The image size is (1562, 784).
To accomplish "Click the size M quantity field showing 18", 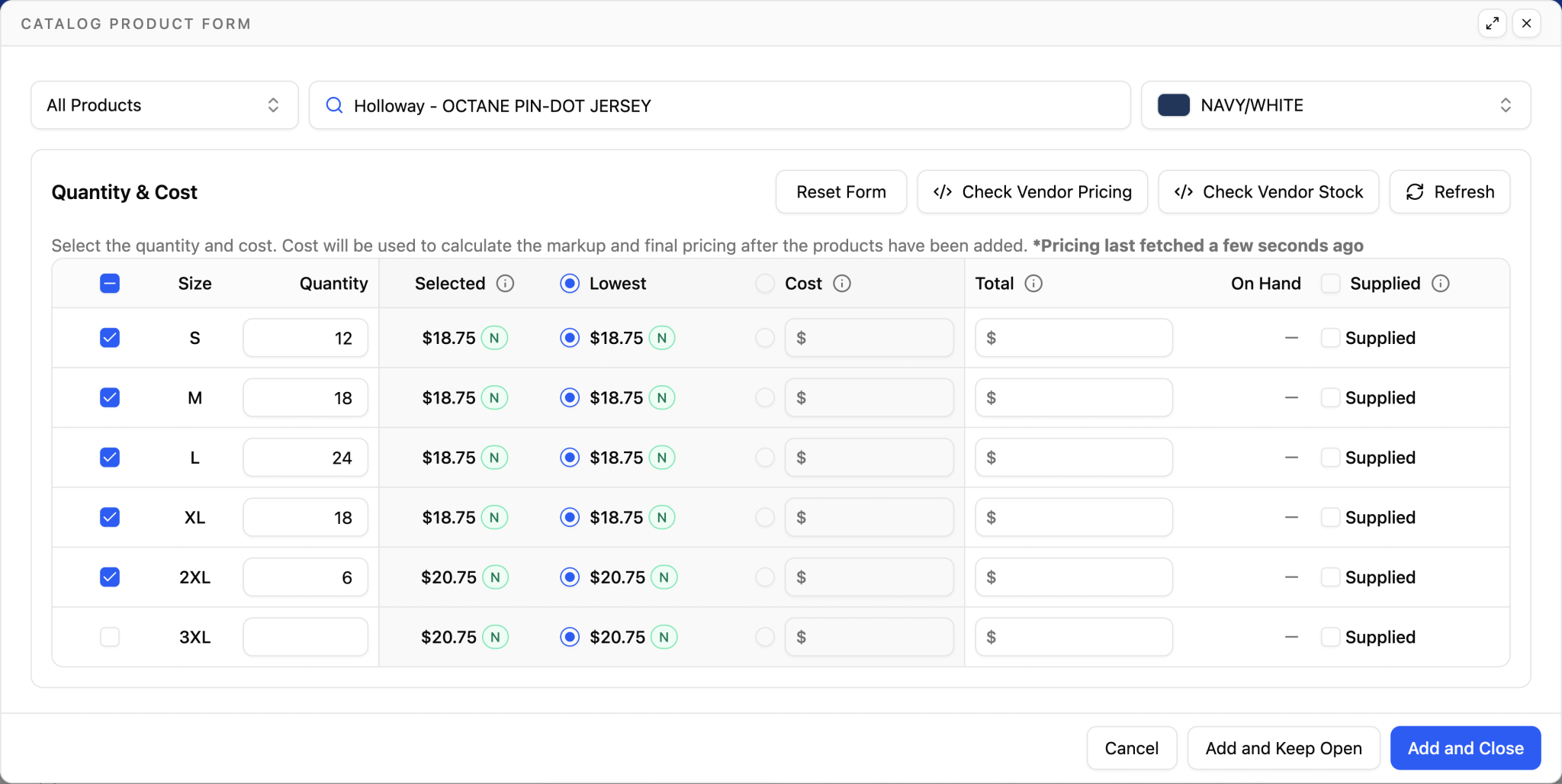I will (x=306, y=398).
